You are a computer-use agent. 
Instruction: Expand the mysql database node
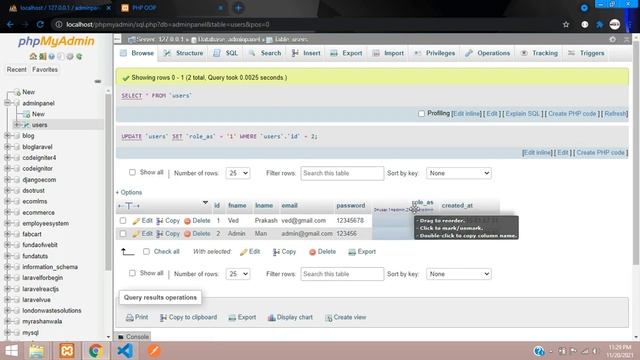pos(7,333)
